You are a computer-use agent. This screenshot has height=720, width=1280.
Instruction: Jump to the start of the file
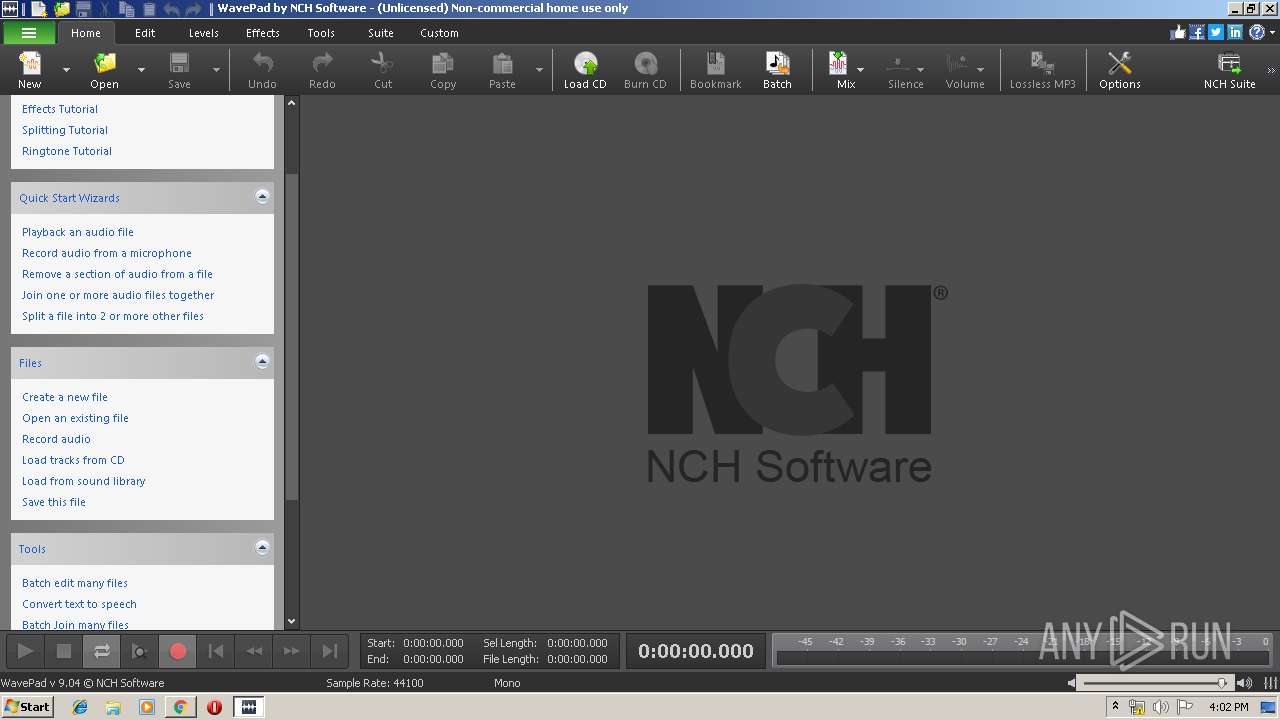[216, 651]
